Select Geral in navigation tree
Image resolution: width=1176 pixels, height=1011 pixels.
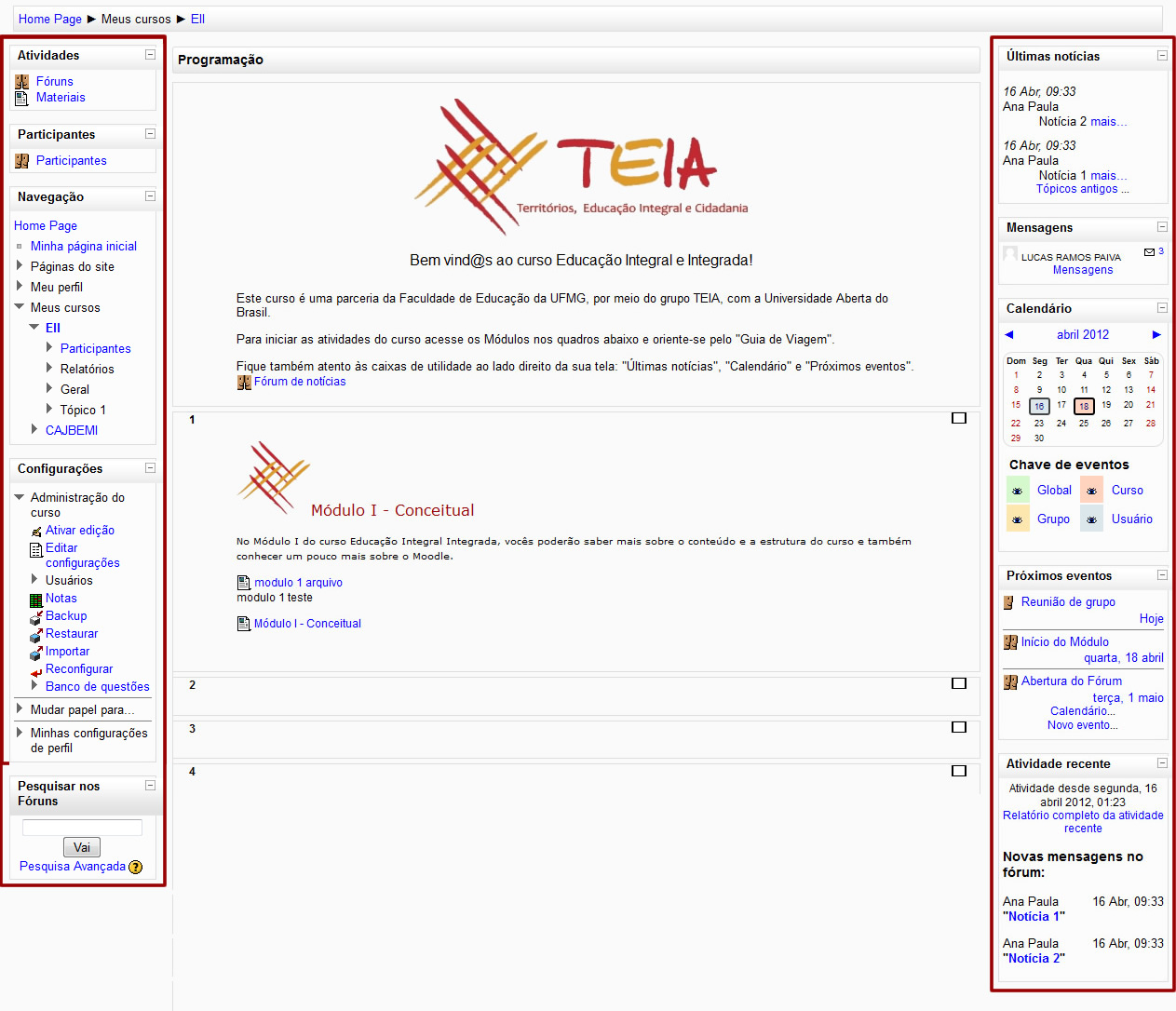pos(74,390)
